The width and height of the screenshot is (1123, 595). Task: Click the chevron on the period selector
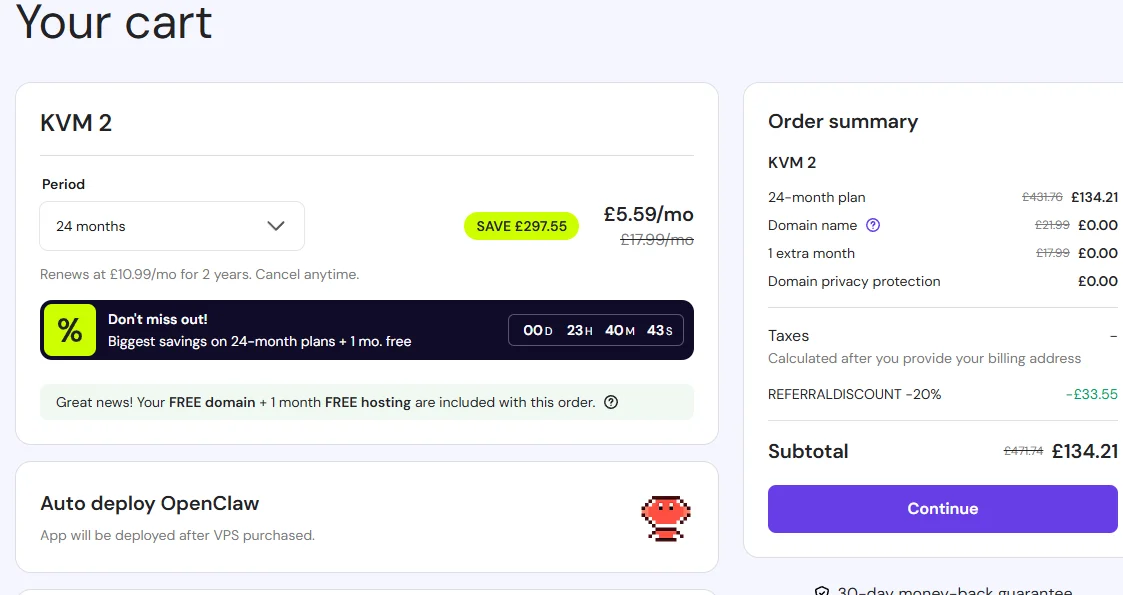pyautogui.click(x=277, y=226)
